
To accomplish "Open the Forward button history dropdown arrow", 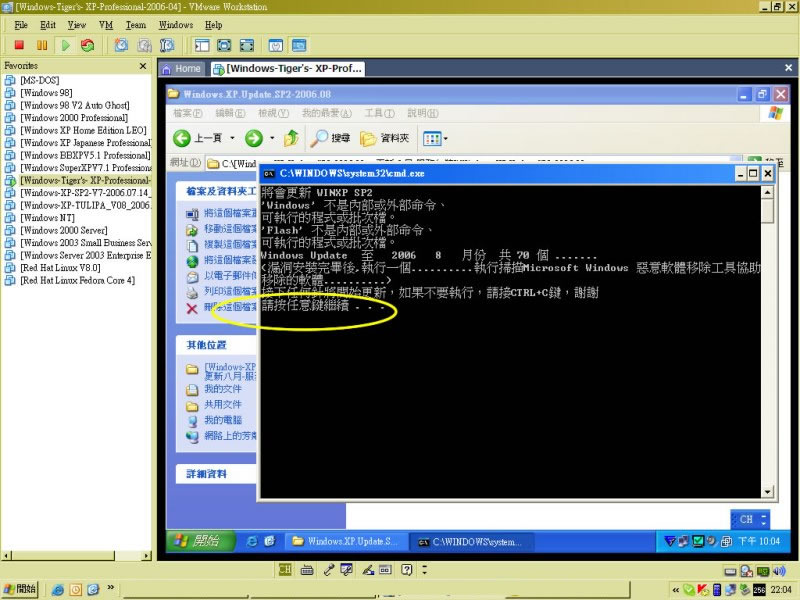I will [x=272, y=138].
